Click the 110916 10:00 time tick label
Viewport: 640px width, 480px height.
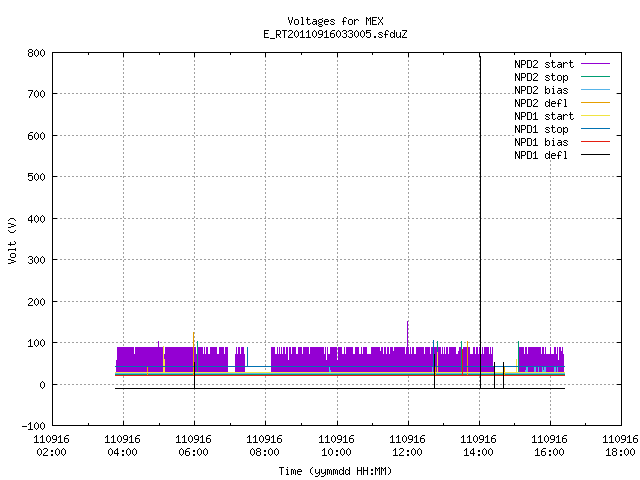pyautogui.click(x=336, y=446)
